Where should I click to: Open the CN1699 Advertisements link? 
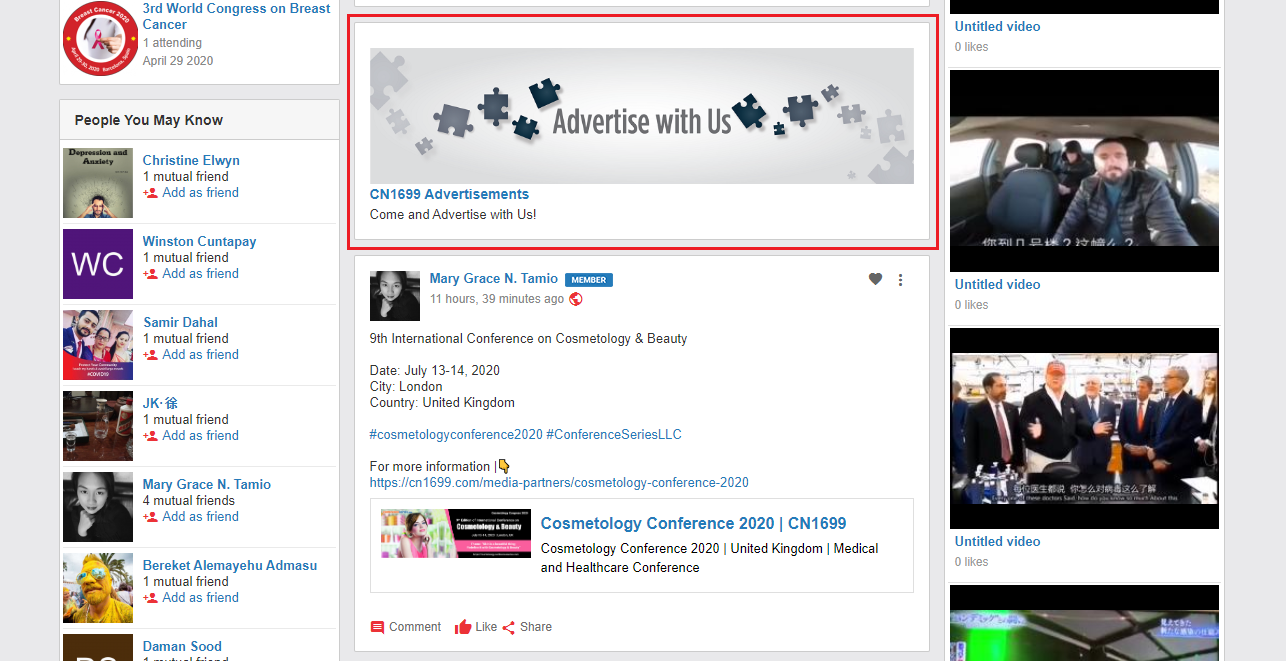click(449, 194)
